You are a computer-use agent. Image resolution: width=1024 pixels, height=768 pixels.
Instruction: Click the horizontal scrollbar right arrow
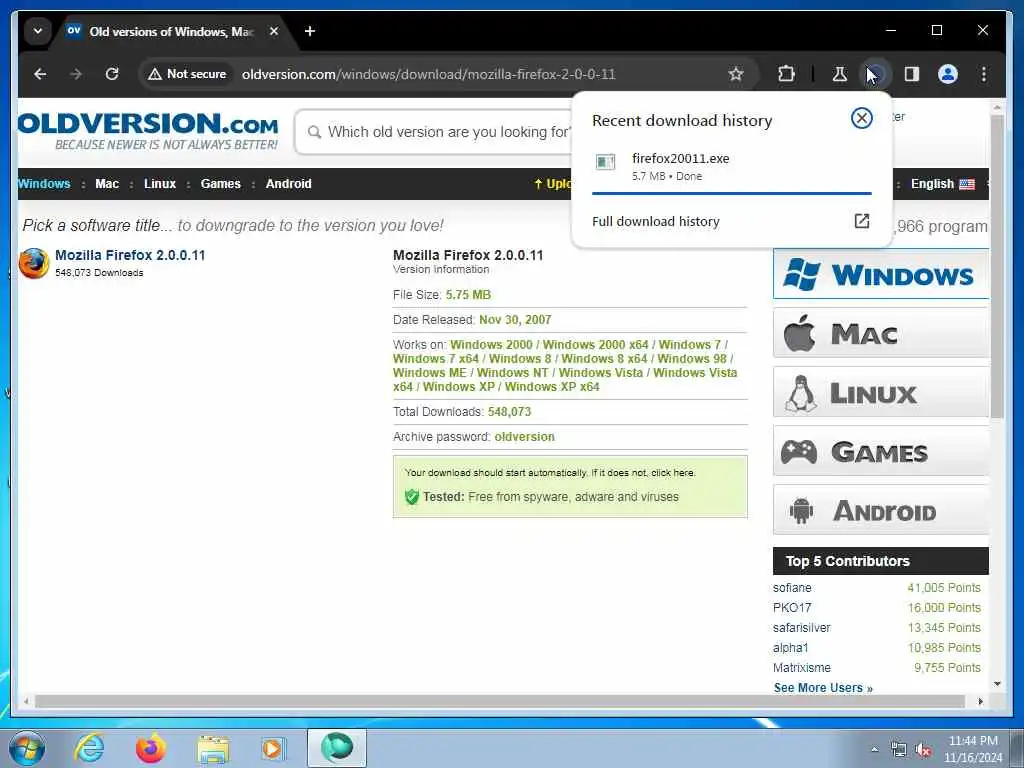(980, 701)
